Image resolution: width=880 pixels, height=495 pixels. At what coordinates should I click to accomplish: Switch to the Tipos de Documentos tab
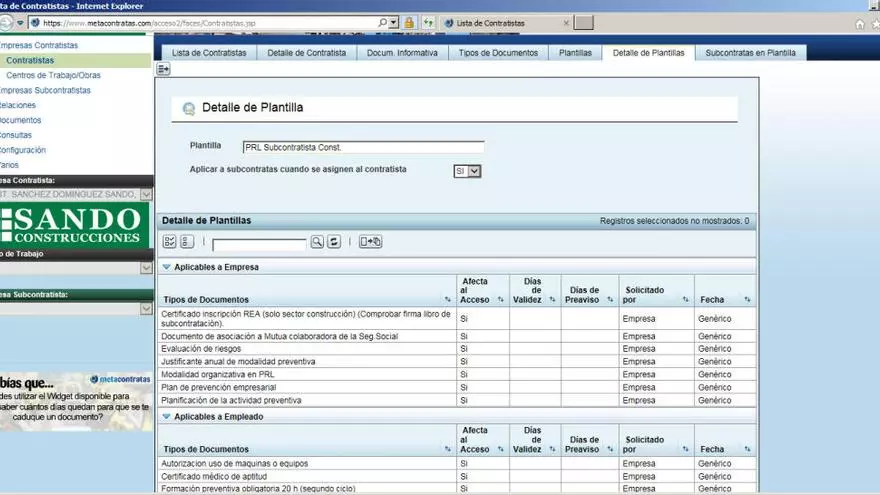[497, 53]
